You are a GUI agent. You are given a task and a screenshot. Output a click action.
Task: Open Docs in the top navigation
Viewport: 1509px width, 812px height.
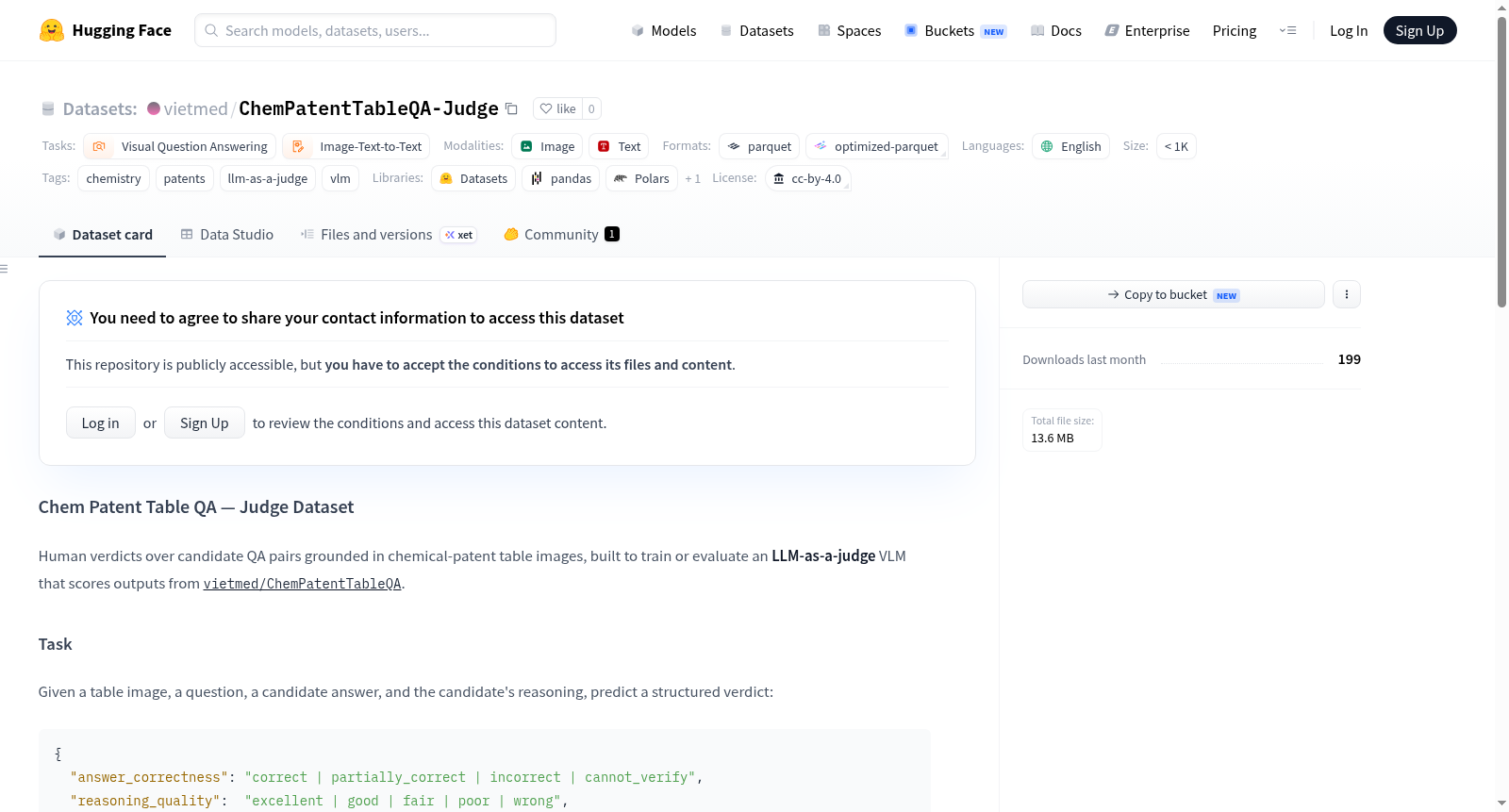(x=1055, y=31)
